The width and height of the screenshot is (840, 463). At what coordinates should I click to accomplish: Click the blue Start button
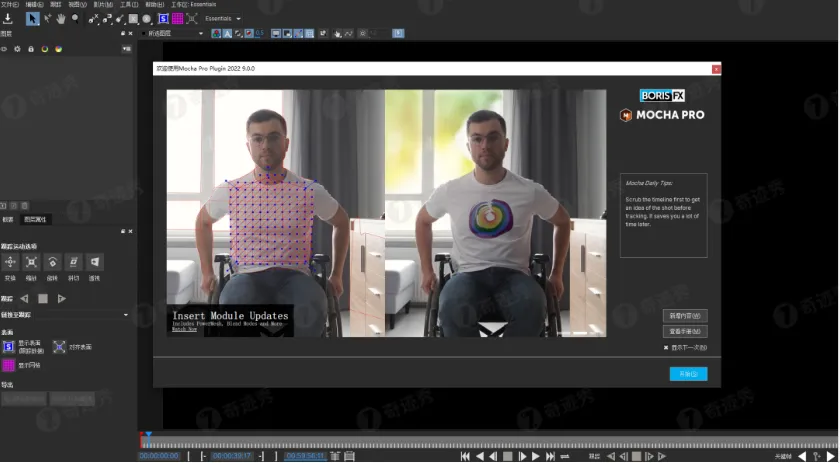[x=688, y=374]
